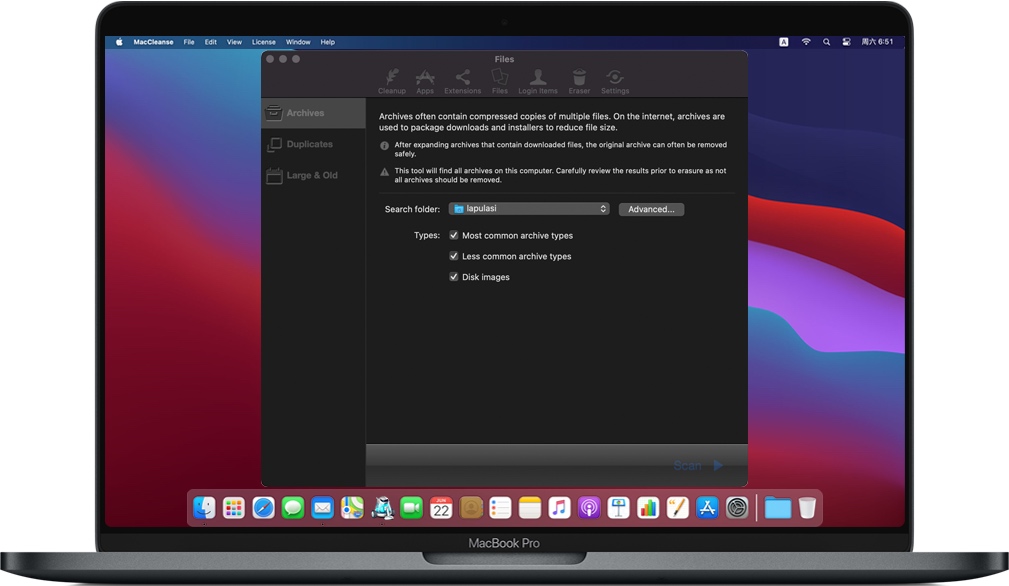Open the Window menu in menu bar
Image resolution: width=1009 pixels, height=586 pixels.
click(x=298, y=42)
